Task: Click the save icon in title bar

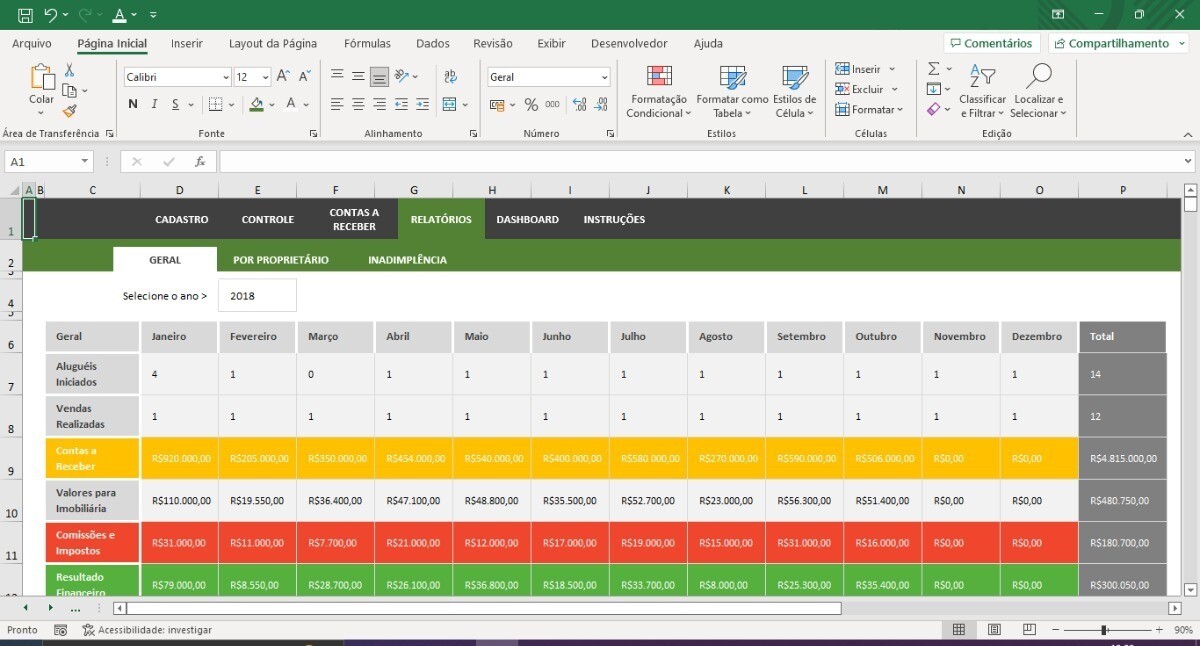Action: [25, 15]
